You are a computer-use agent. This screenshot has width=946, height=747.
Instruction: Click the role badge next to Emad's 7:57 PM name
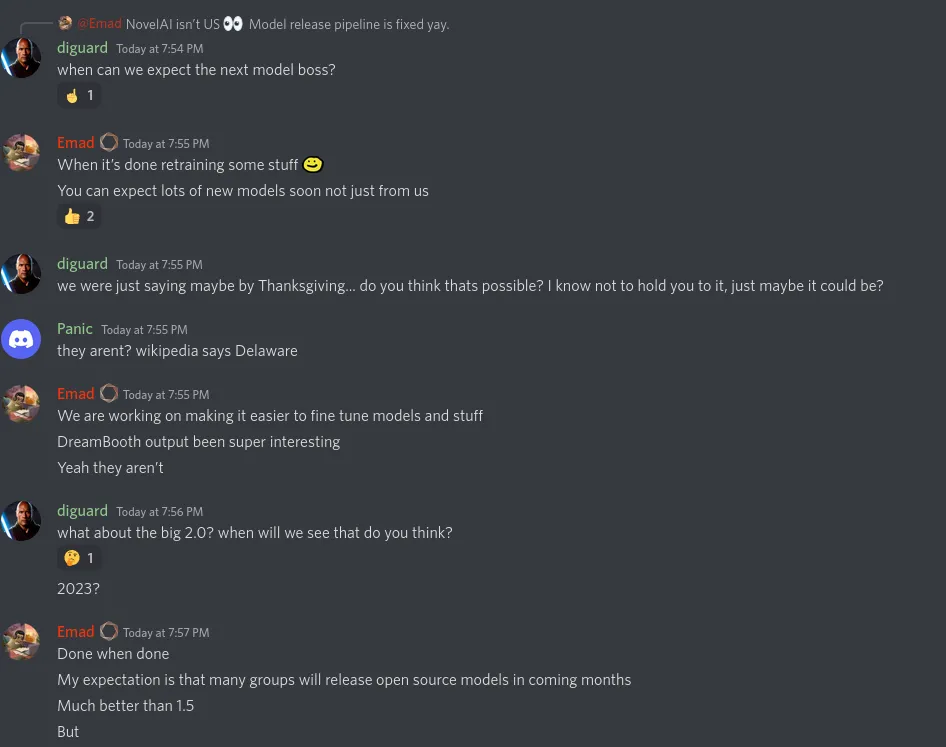[109, 631]
